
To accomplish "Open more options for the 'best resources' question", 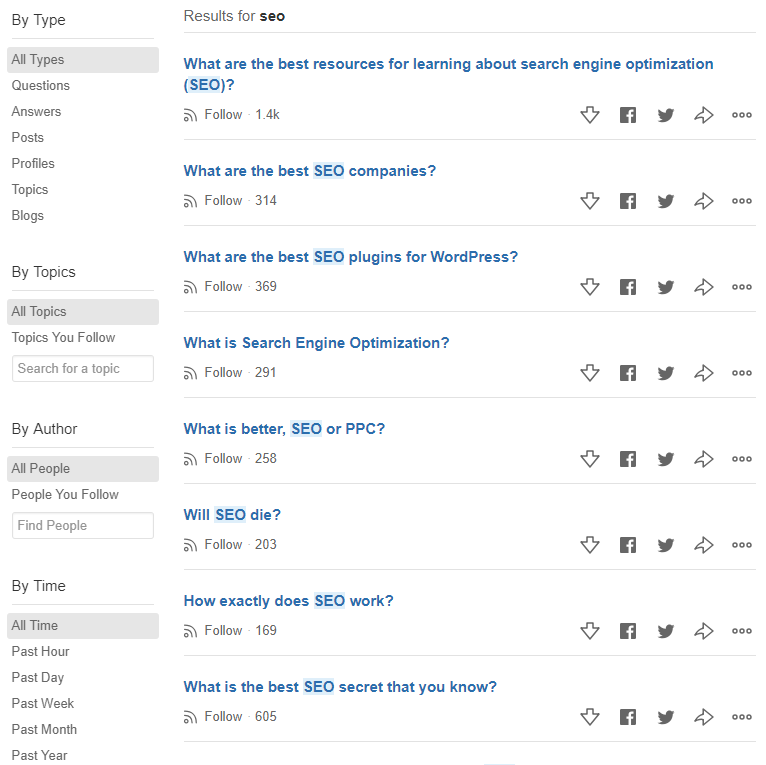I will 741,115.
